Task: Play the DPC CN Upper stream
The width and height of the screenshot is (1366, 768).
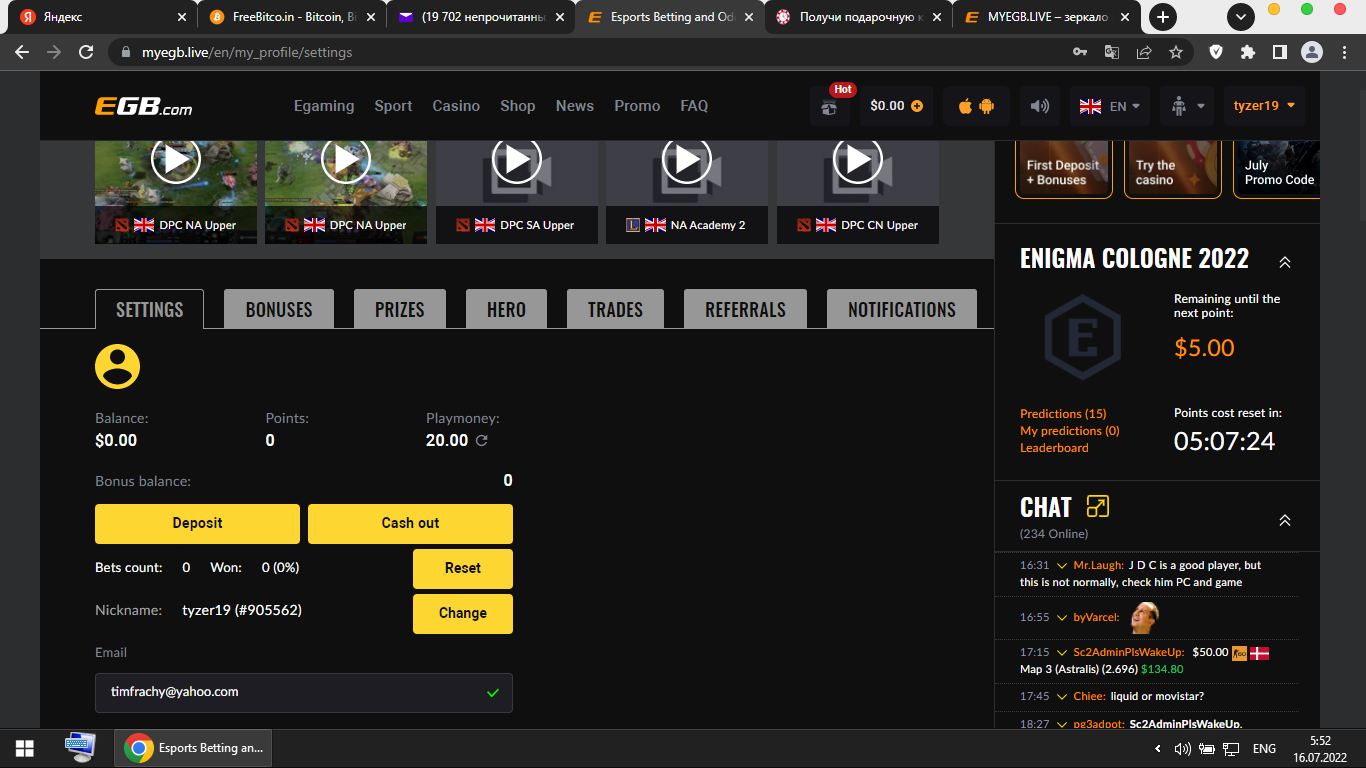Action: point(858,160)
